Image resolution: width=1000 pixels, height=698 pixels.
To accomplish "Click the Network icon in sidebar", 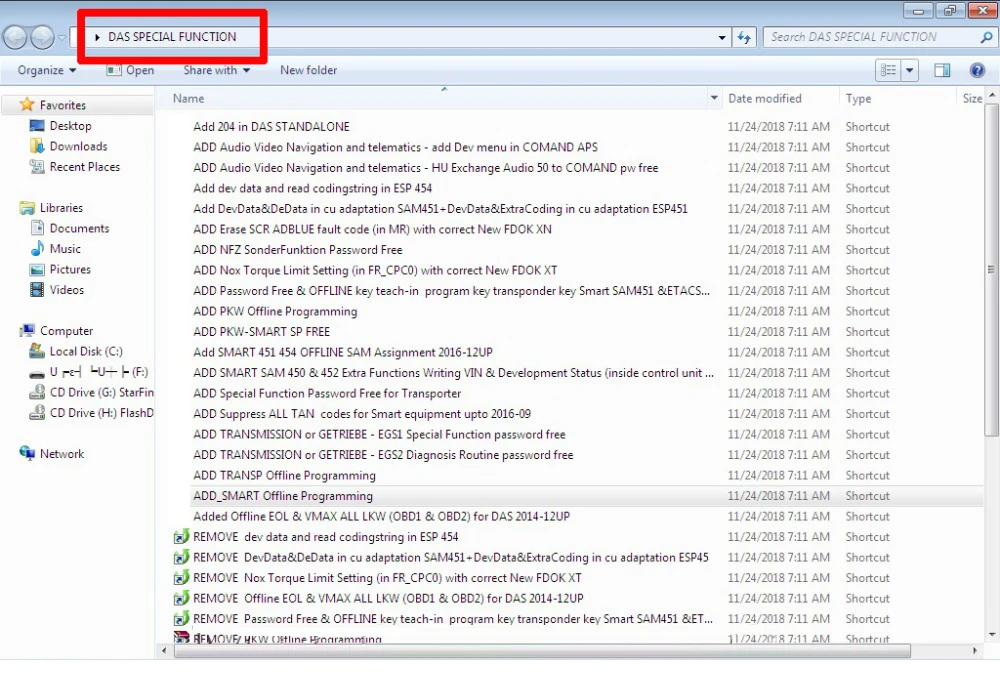I will 27,453.
